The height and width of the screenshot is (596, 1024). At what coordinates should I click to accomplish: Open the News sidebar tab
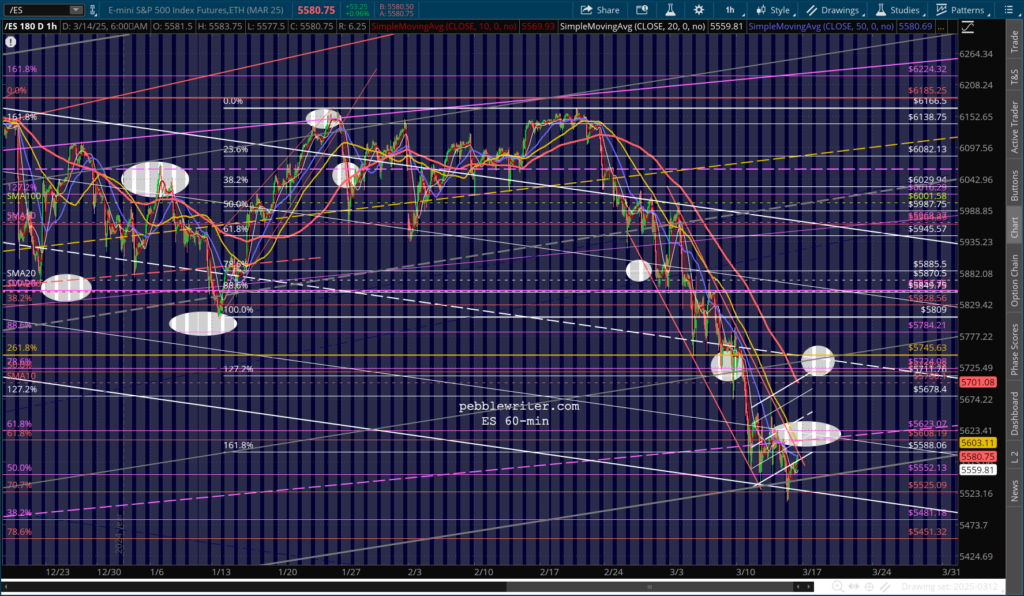[x=1014, y=491]
